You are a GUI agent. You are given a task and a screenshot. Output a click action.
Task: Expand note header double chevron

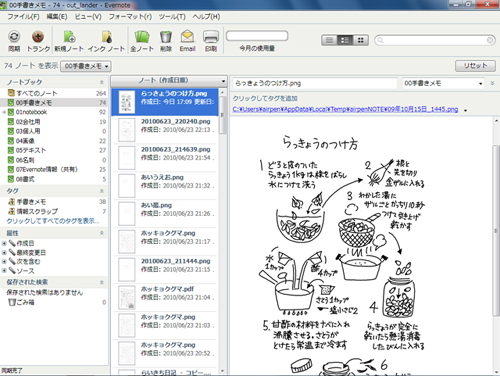[x=492, y=83]
